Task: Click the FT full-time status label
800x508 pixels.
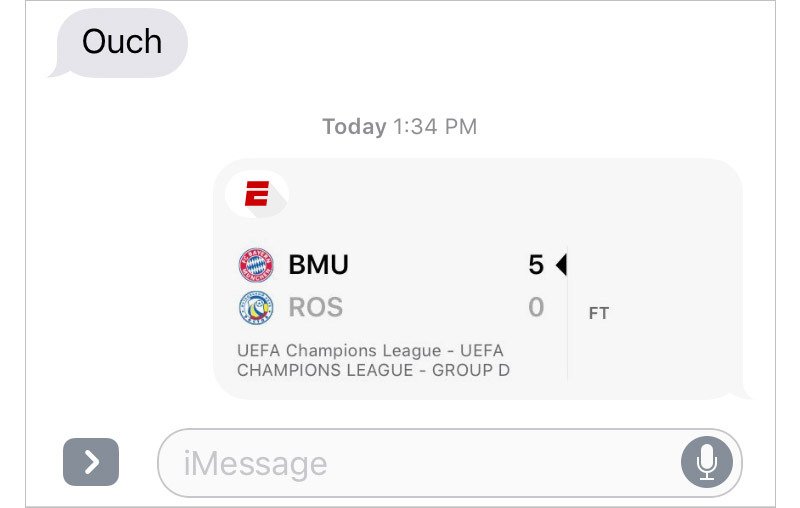Action: (x=599, y=313)
